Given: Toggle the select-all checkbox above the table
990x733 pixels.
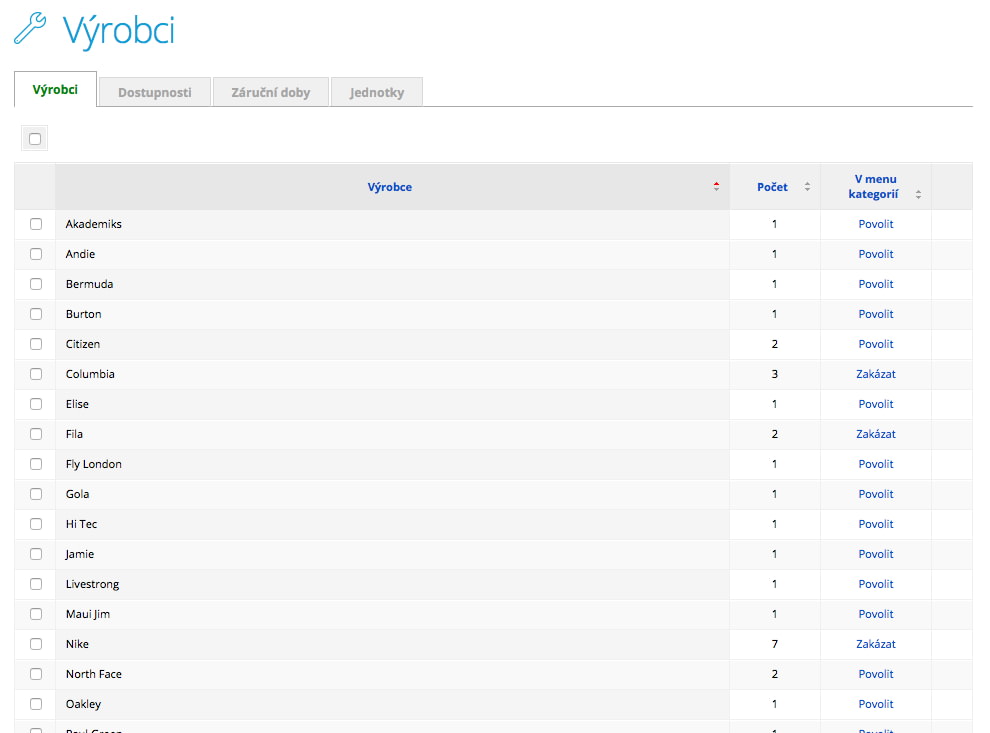Looking at the screenshot, I should [35, 139].
